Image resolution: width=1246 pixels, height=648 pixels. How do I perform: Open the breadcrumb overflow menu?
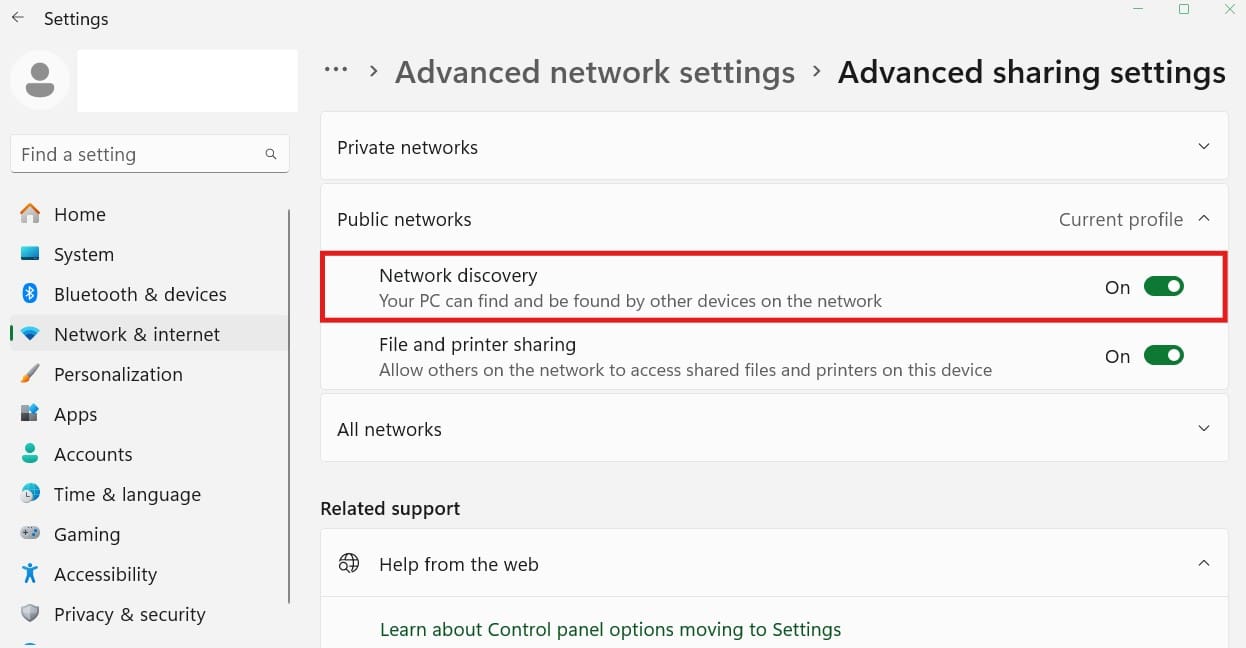(x=336, y=70)
